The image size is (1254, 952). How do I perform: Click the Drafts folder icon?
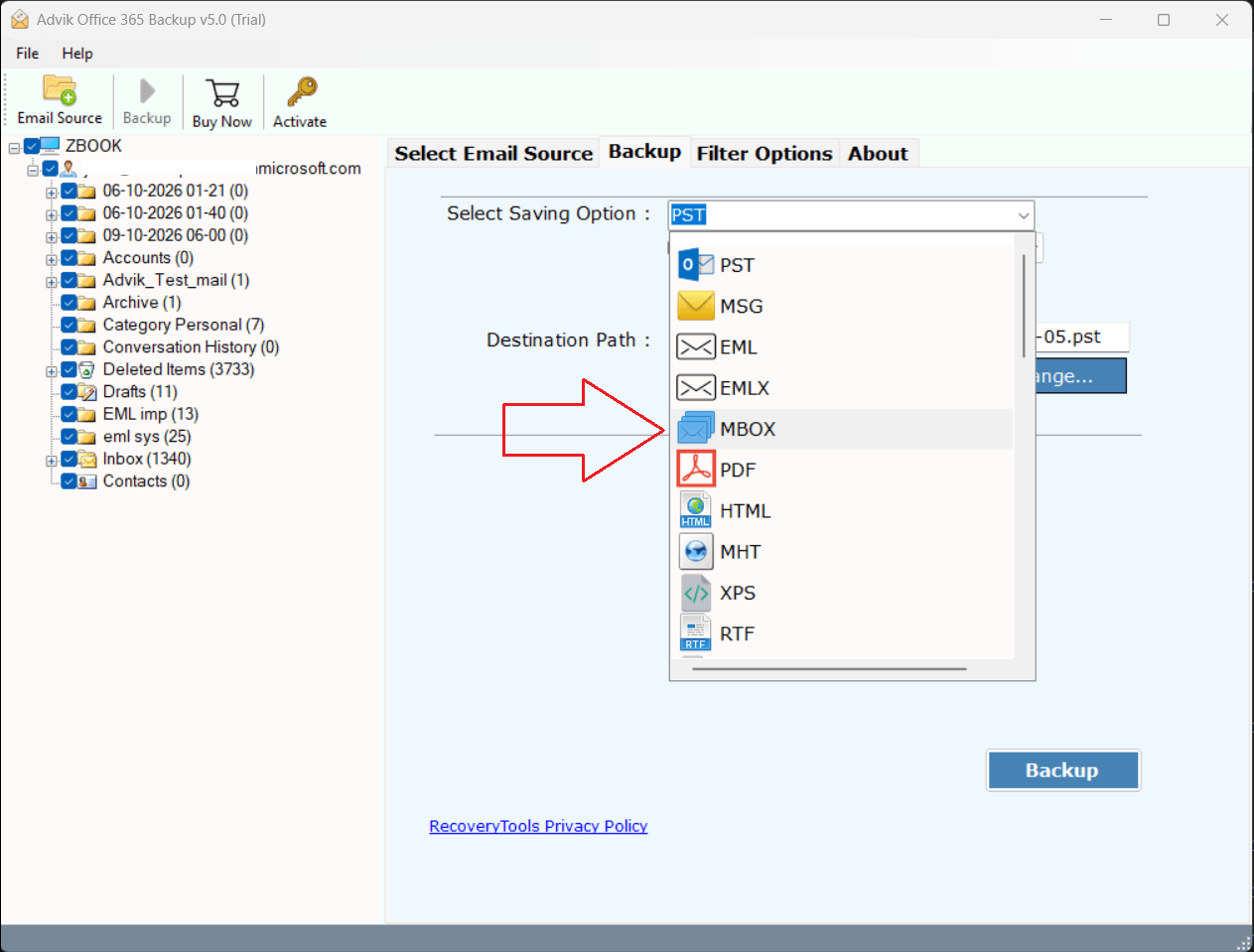click(x=86, y=392)
